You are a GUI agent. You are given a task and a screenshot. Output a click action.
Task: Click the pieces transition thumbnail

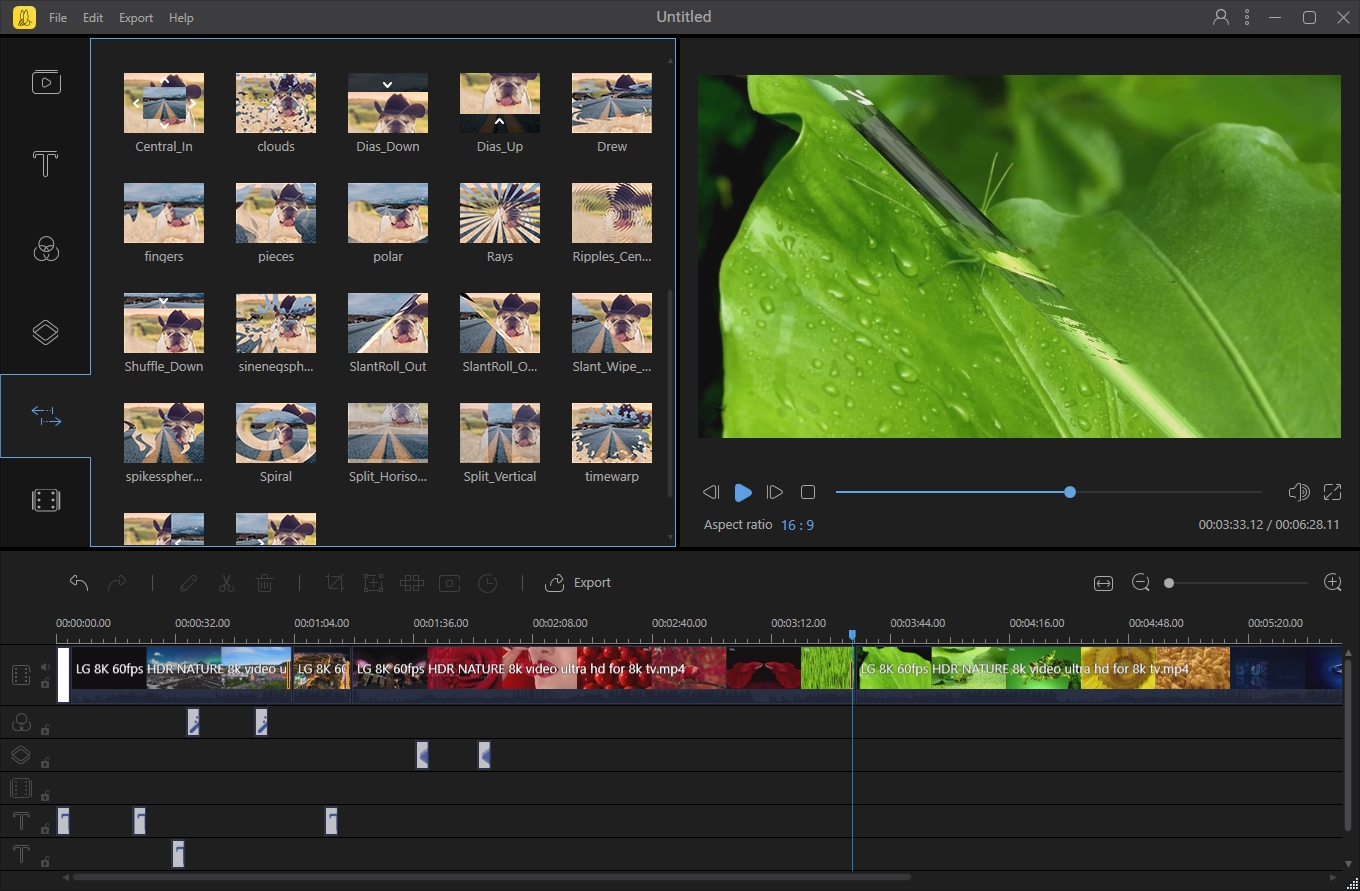pos(276,213)
